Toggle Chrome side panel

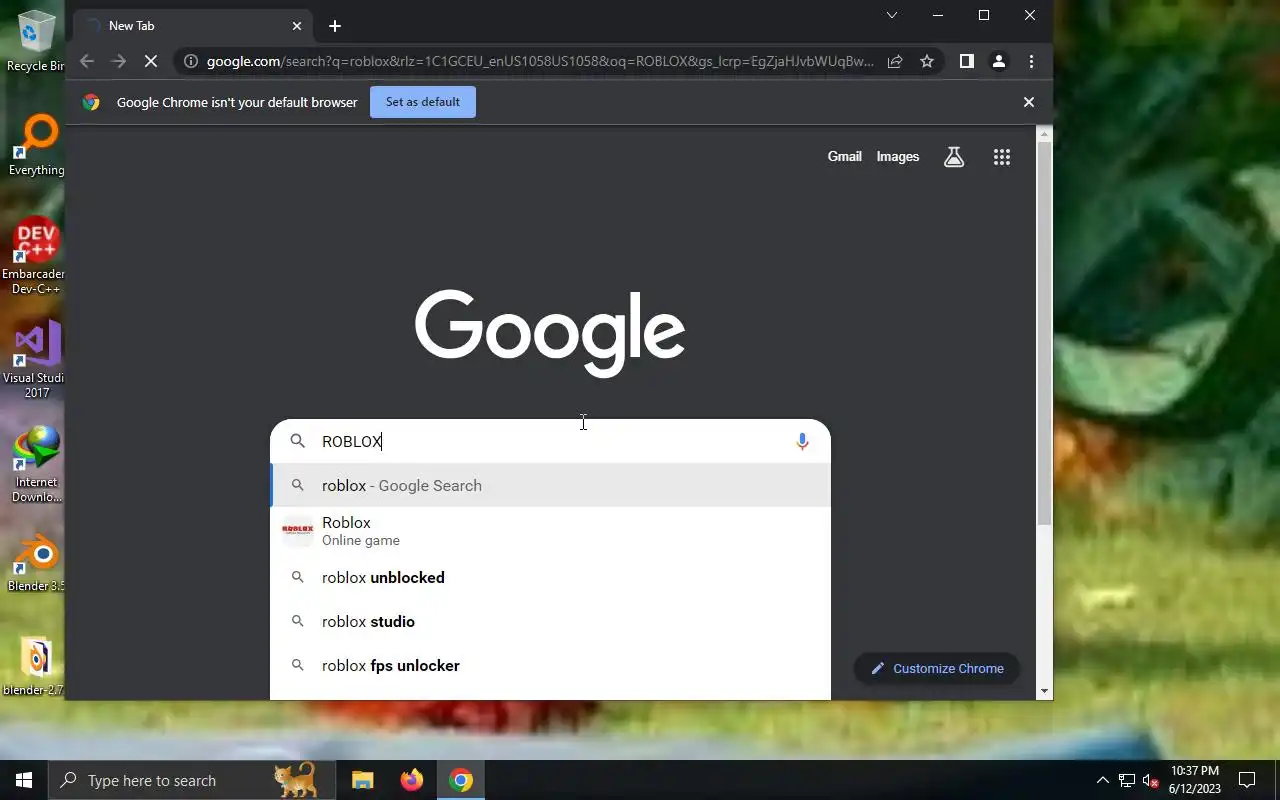[x=966, y=61]
